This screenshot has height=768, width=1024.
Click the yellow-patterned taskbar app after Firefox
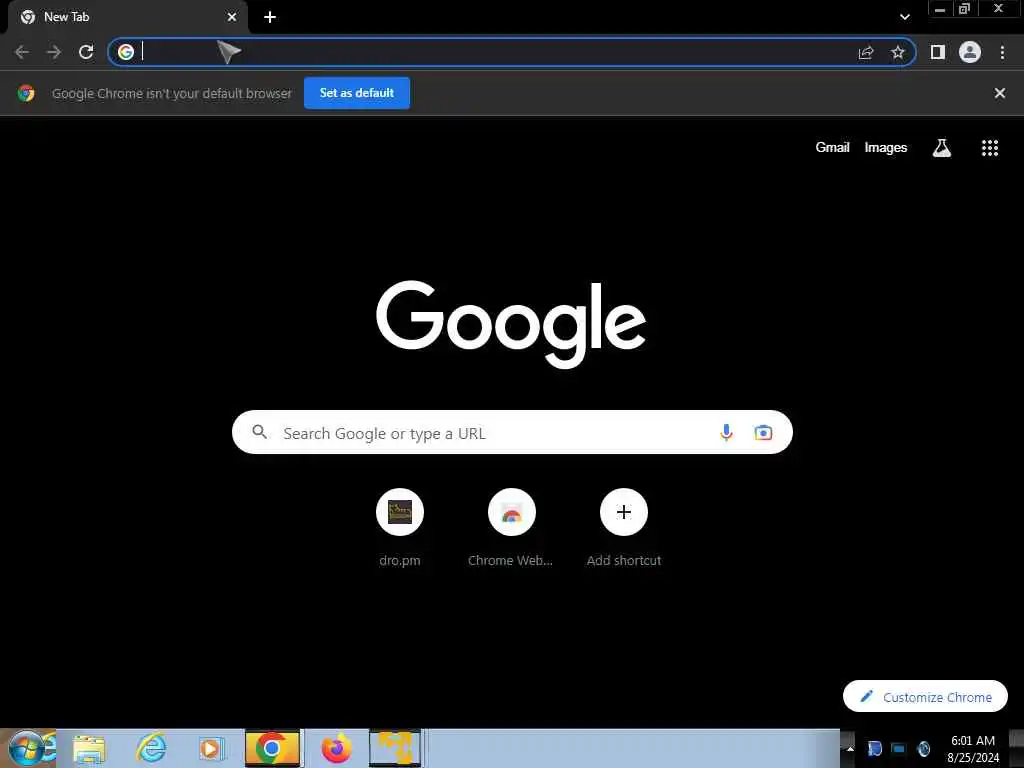[394, 748]
